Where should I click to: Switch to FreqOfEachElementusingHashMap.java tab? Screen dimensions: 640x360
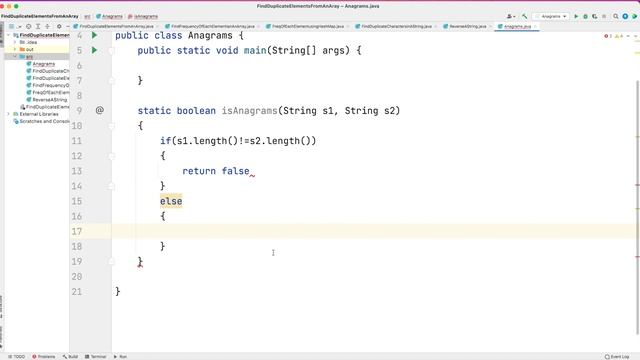tap(308, 26)
